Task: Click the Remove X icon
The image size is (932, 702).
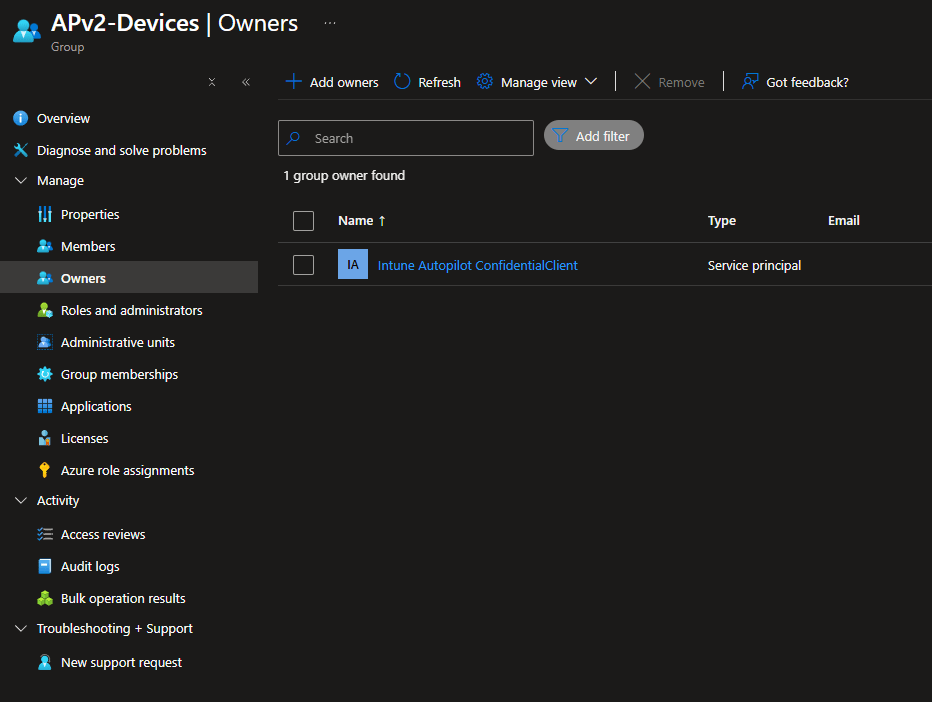Action: (642, 81)
